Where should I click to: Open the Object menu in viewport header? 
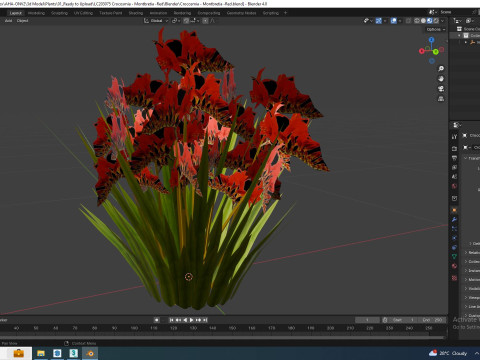(x=22, y=21)
